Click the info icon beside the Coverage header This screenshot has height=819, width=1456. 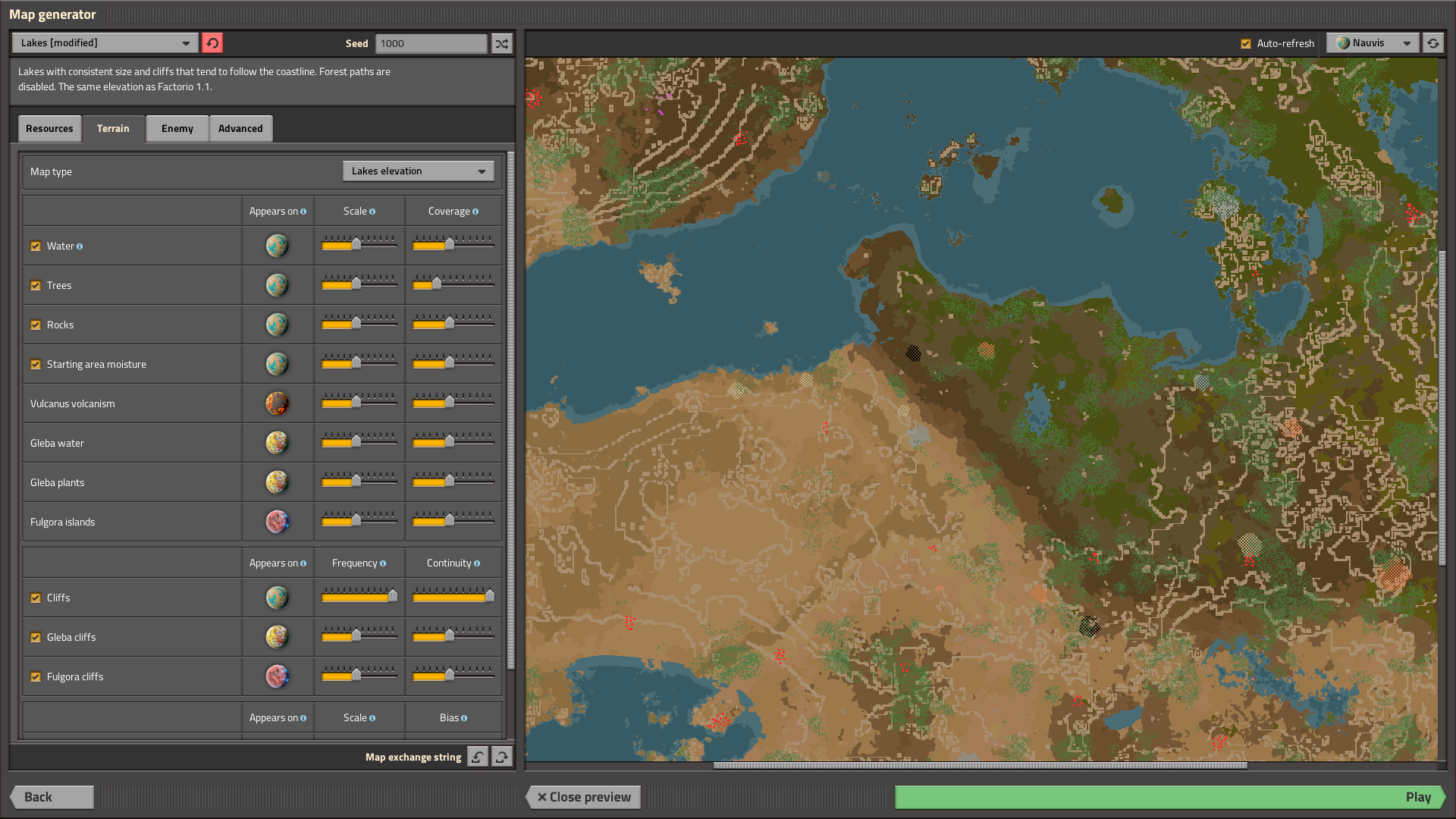(475, 212)
